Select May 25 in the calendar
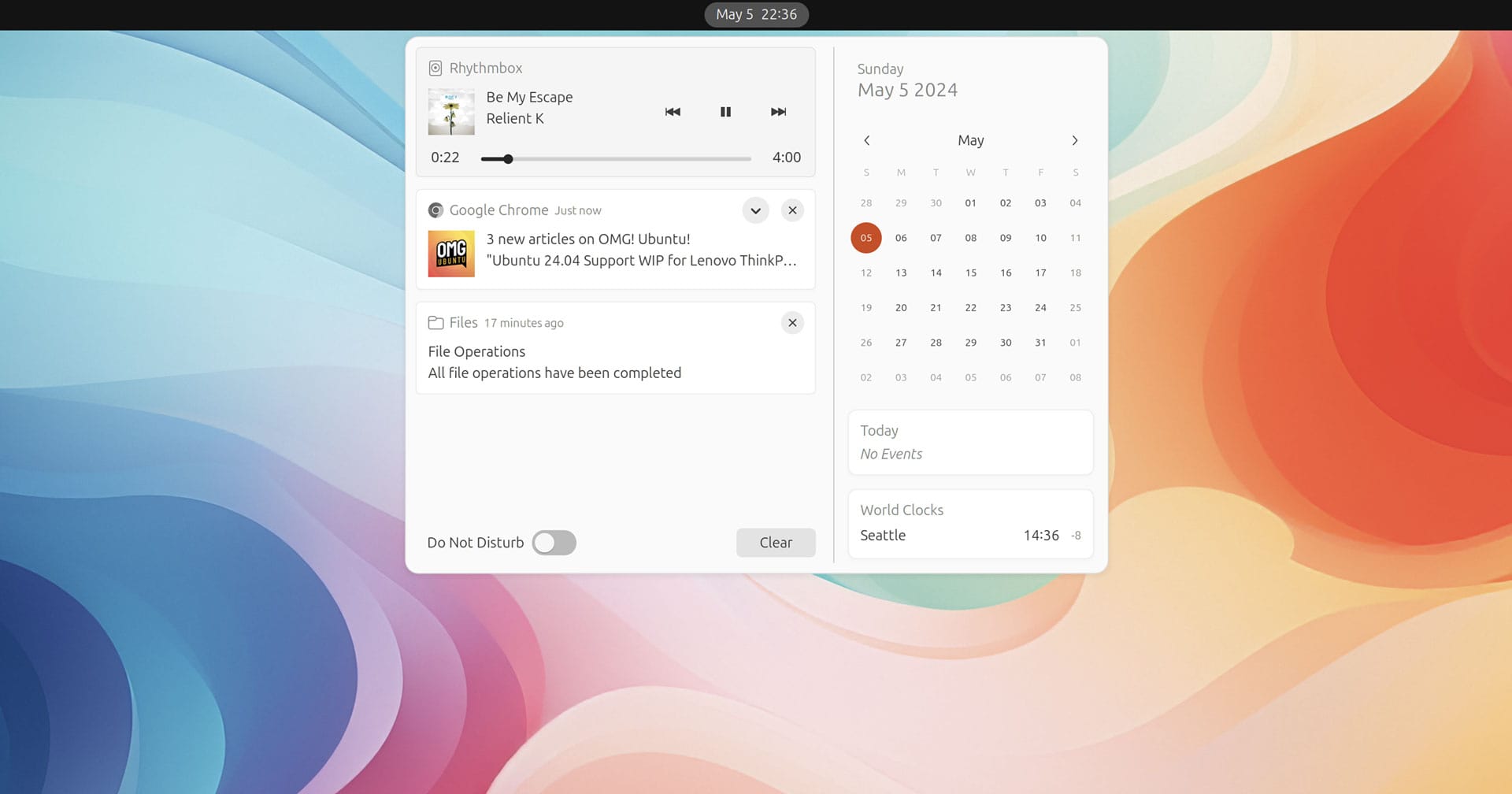The height and width of the screenshot is (794, 1512). (x=1075, y=308)
